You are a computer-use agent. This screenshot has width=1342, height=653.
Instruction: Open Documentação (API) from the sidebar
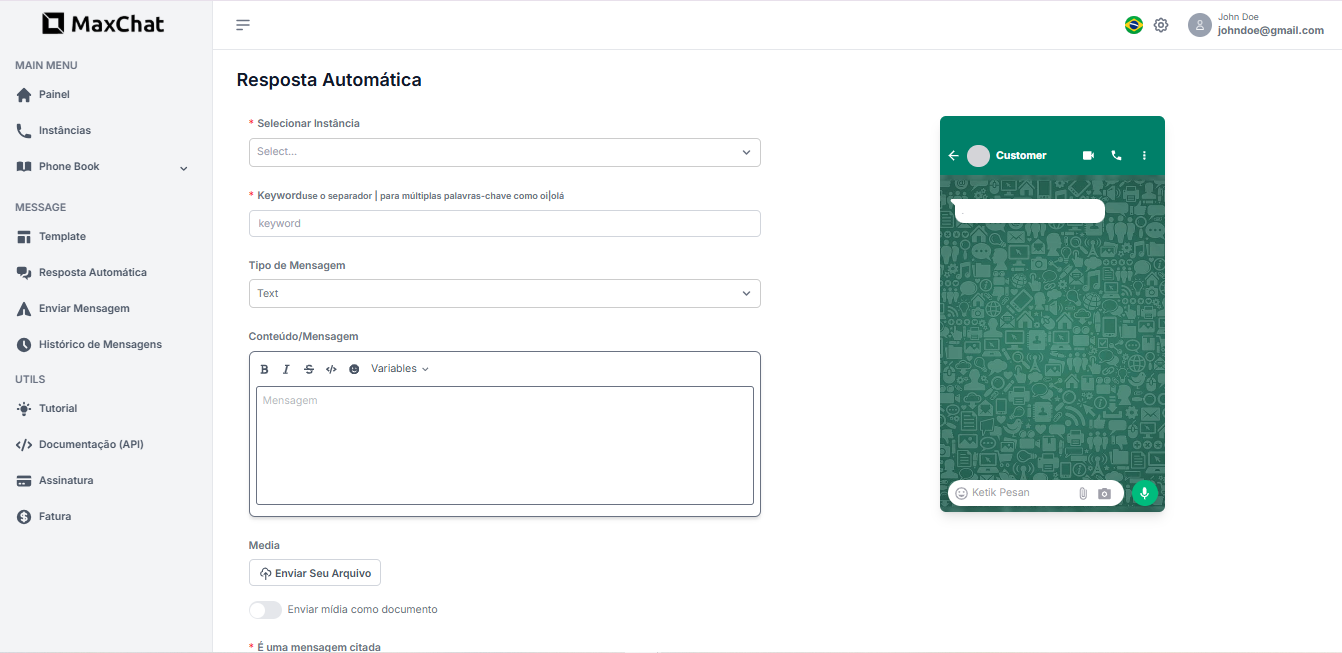[x=91, y=444]
